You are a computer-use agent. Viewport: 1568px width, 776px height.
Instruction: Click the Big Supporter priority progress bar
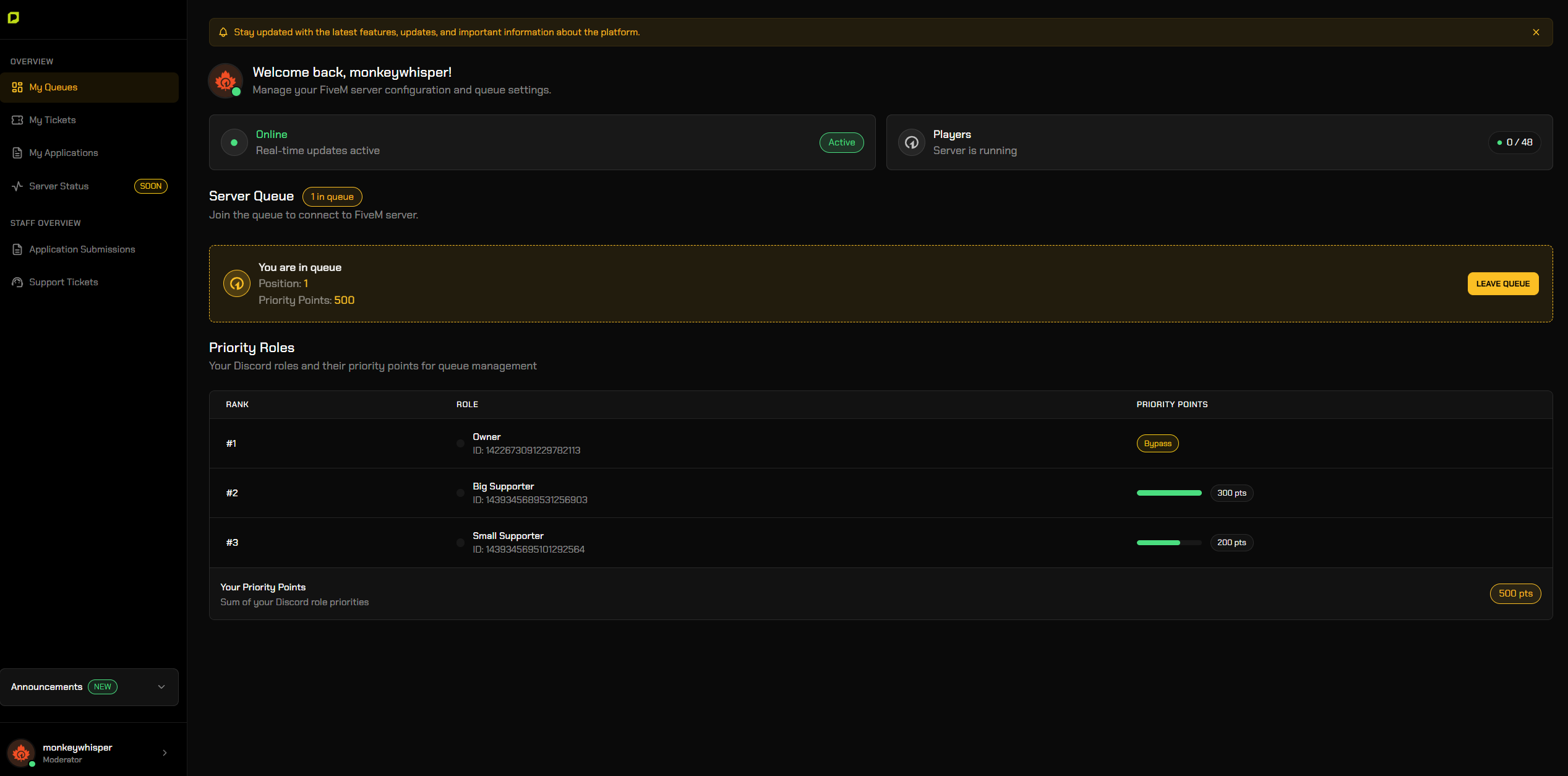(1168, 493)
